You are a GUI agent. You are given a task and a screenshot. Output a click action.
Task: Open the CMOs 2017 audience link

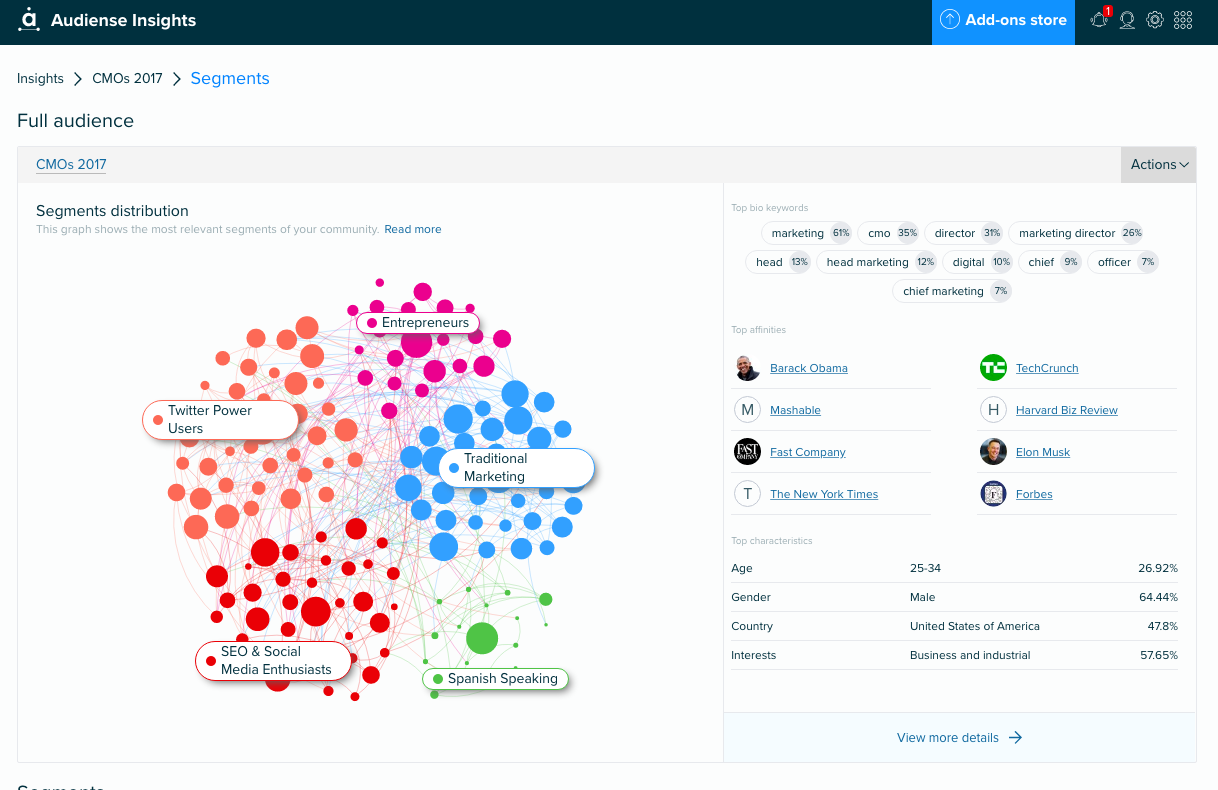click(x=71, y=165)
